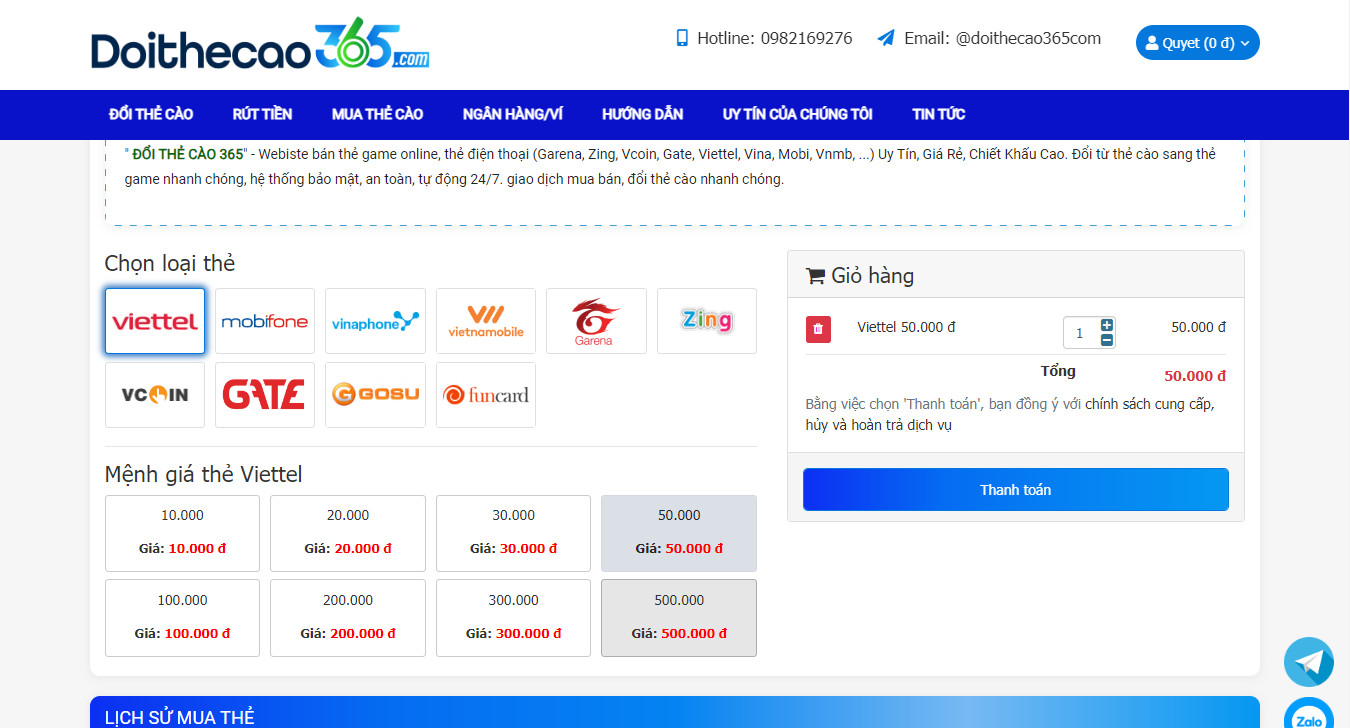Open the Quyet (0 đ) account dropdown
Viewport: 1350px width, 728px height.
[x=1197, y=43]
